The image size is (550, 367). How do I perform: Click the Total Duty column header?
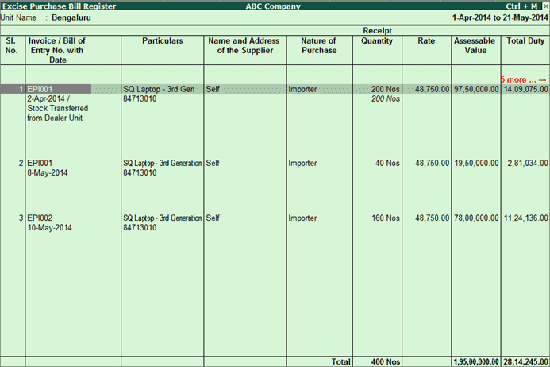[x=525, y=41]
